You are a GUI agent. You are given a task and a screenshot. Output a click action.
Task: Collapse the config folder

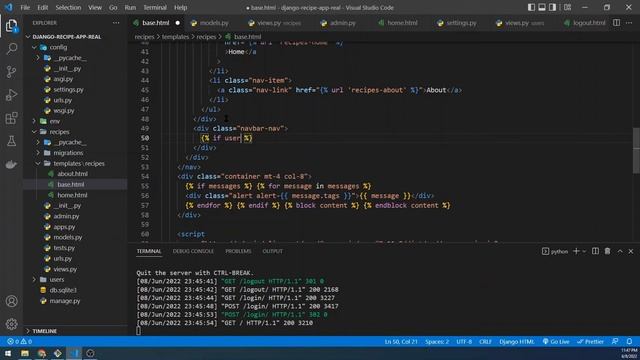pyautogui.click(x=58, y=47)
